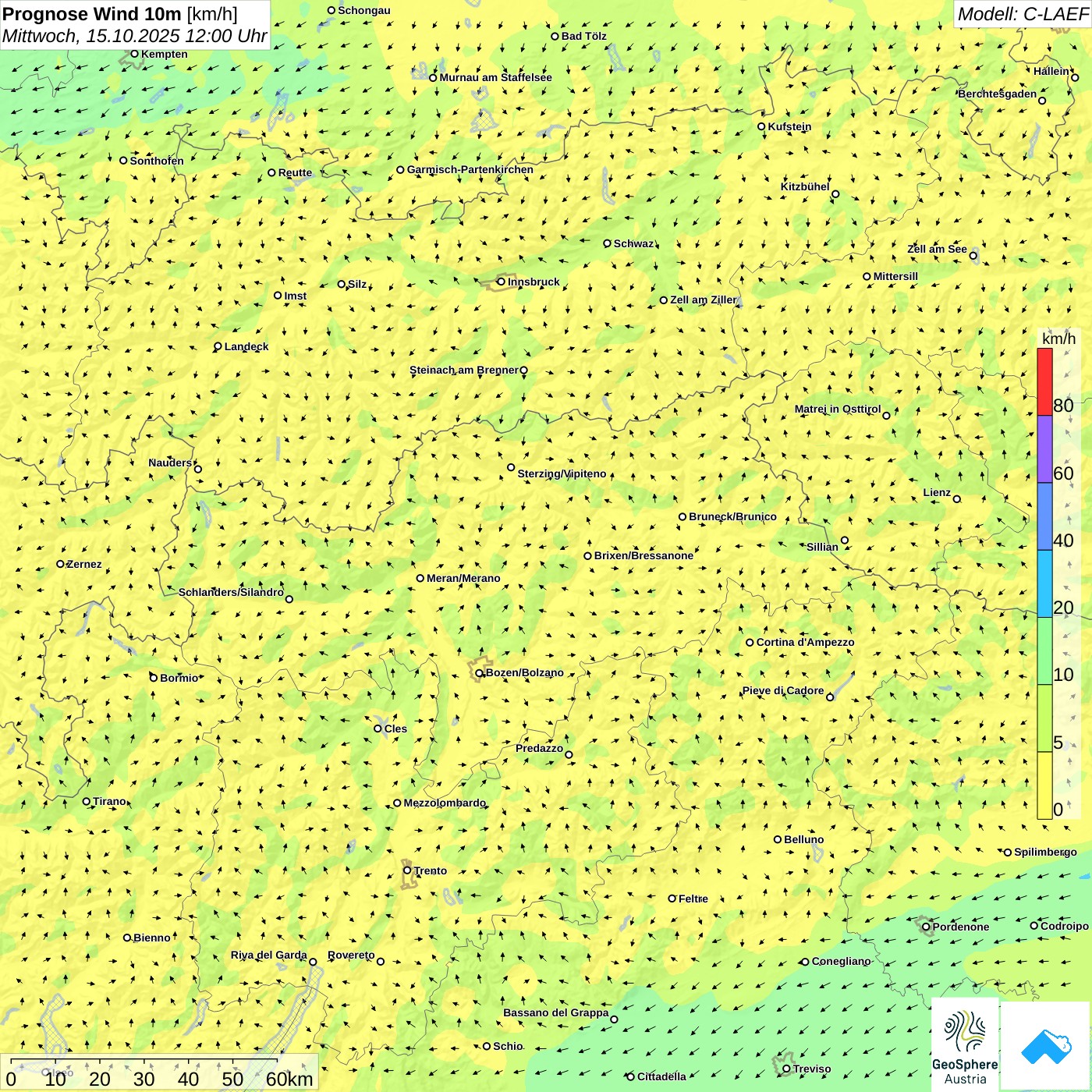Click the Treviso city label
Screen dimensions: 1092x1092
point(812,1069)
